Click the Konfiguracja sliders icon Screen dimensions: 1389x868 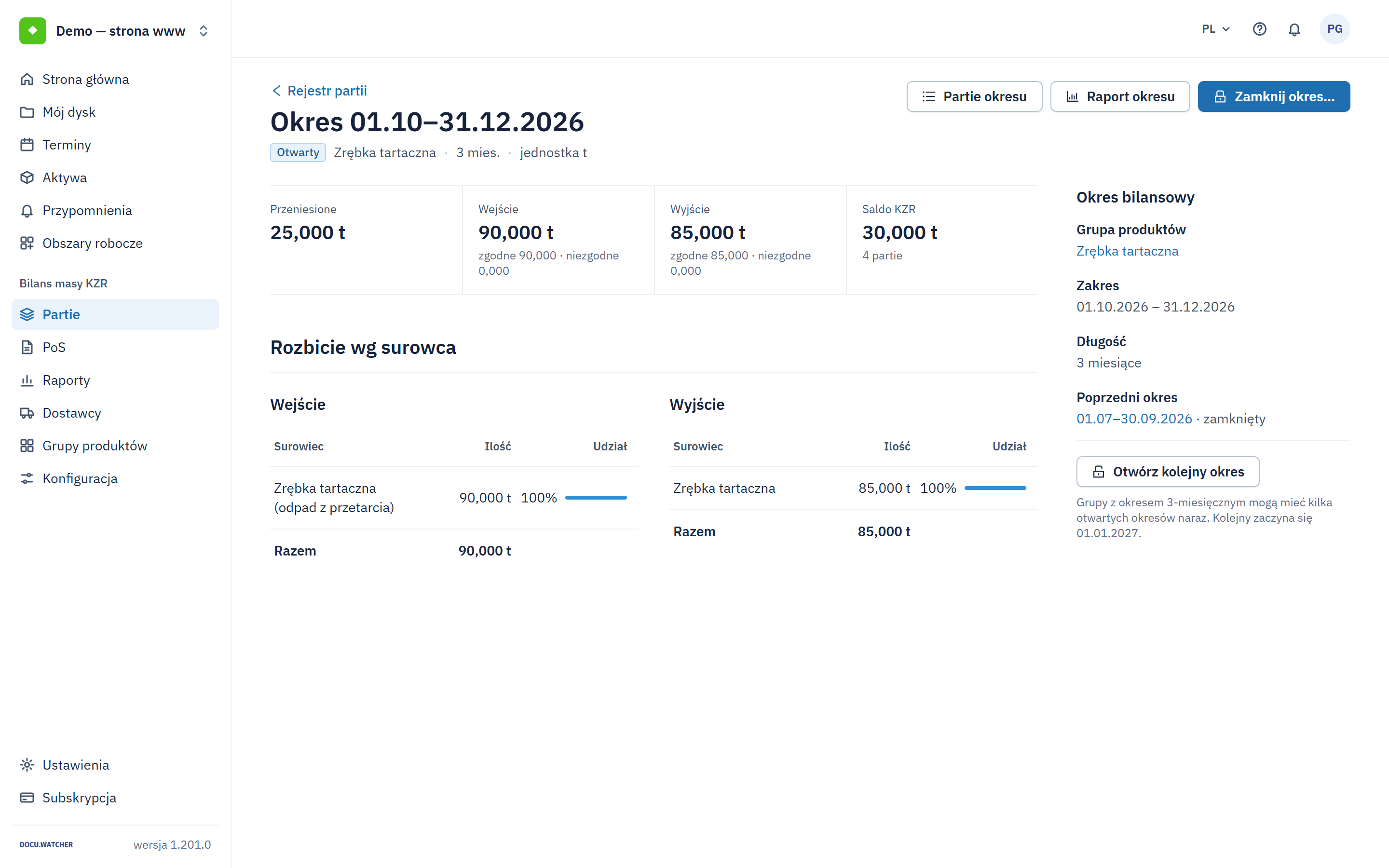(x=27, y=479)
